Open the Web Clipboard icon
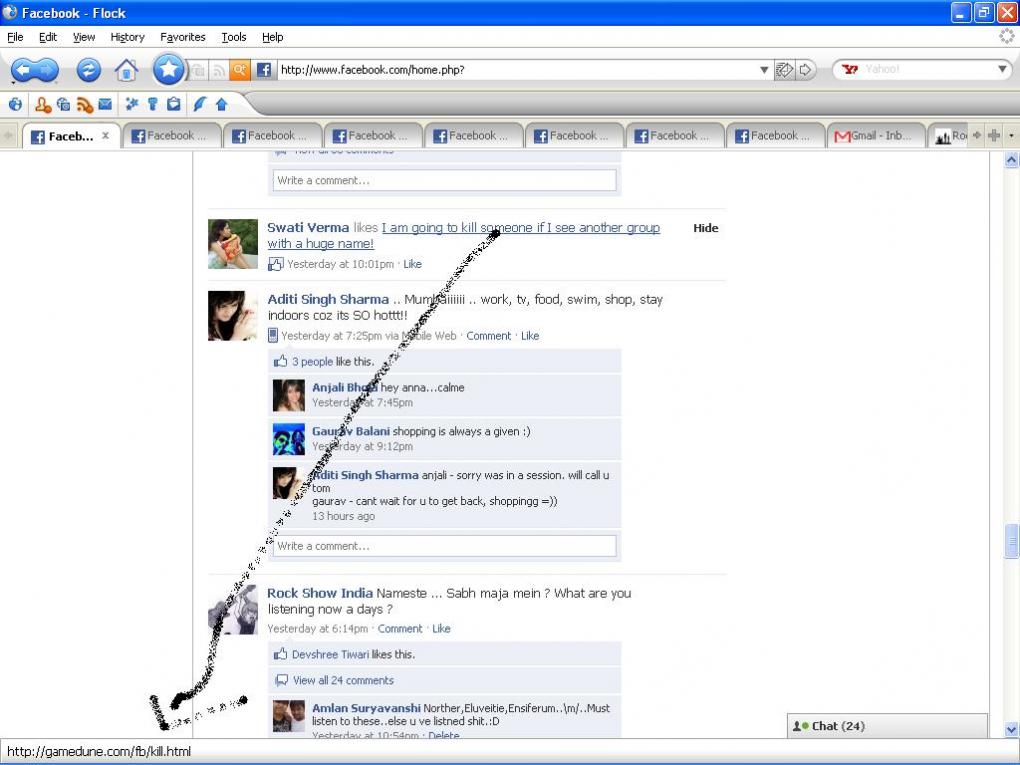 click(x=174, y=104)
